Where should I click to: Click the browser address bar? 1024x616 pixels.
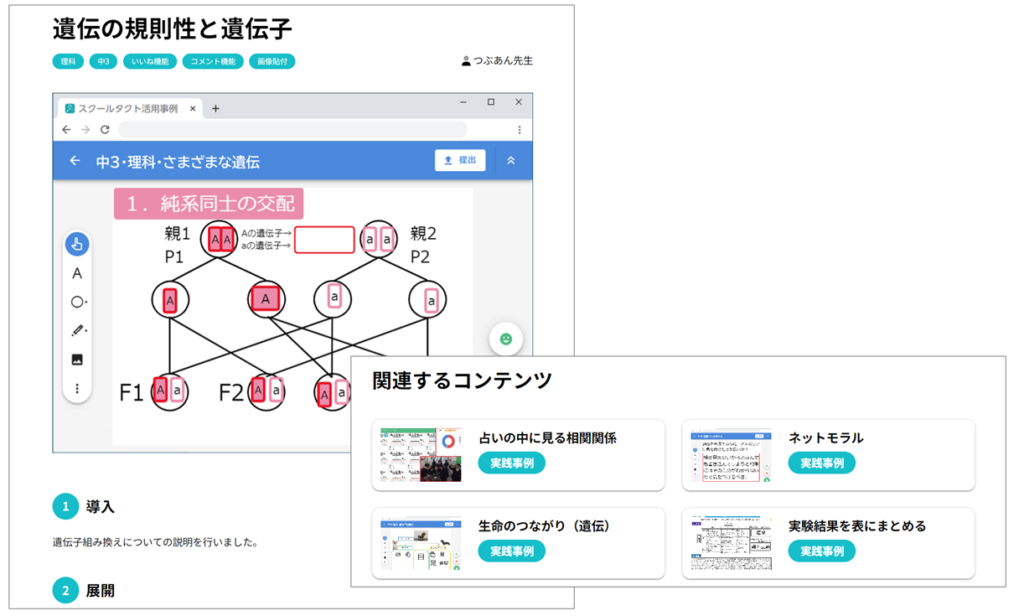coord(293,129)
